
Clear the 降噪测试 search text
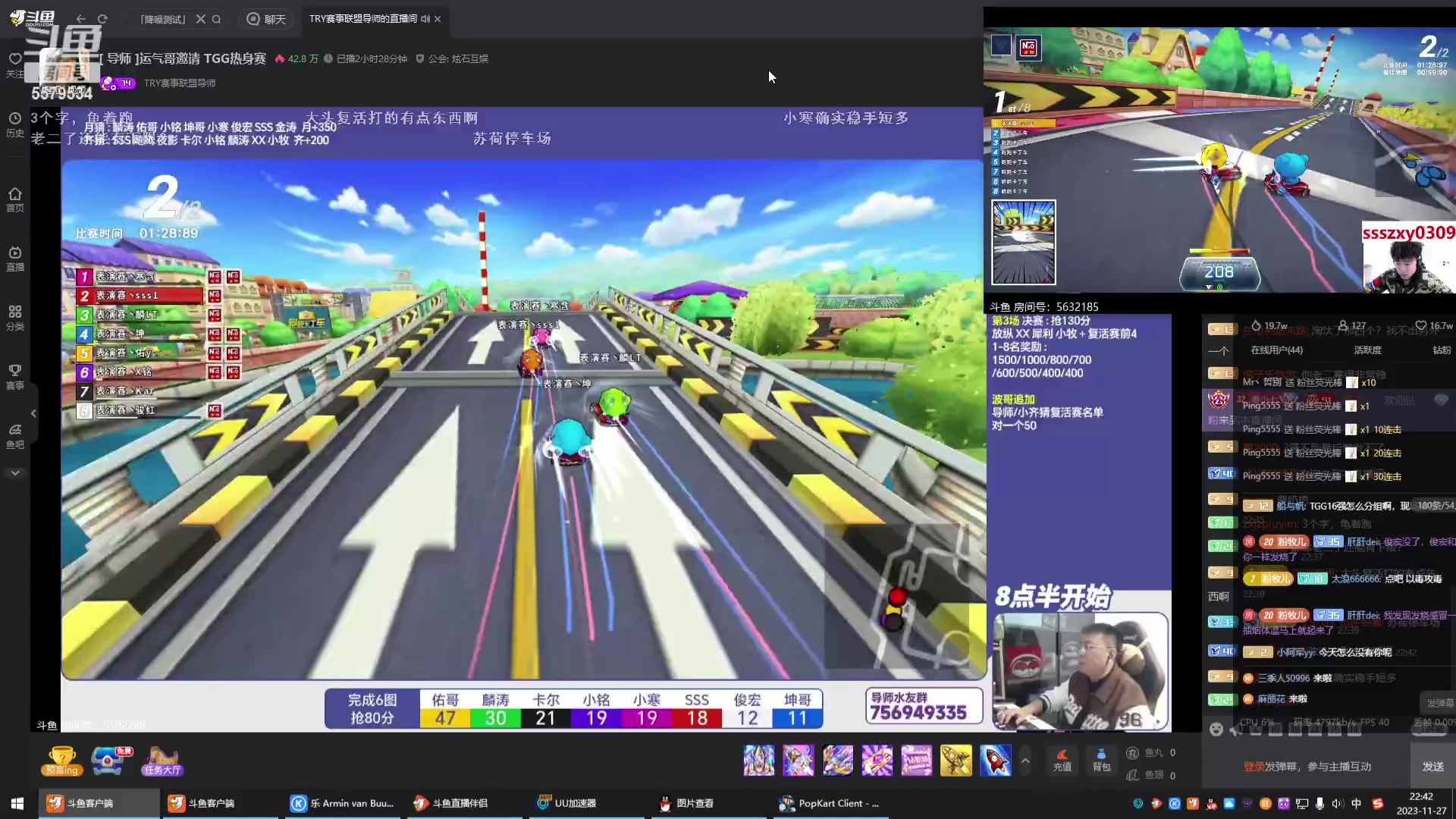[201, 19]
